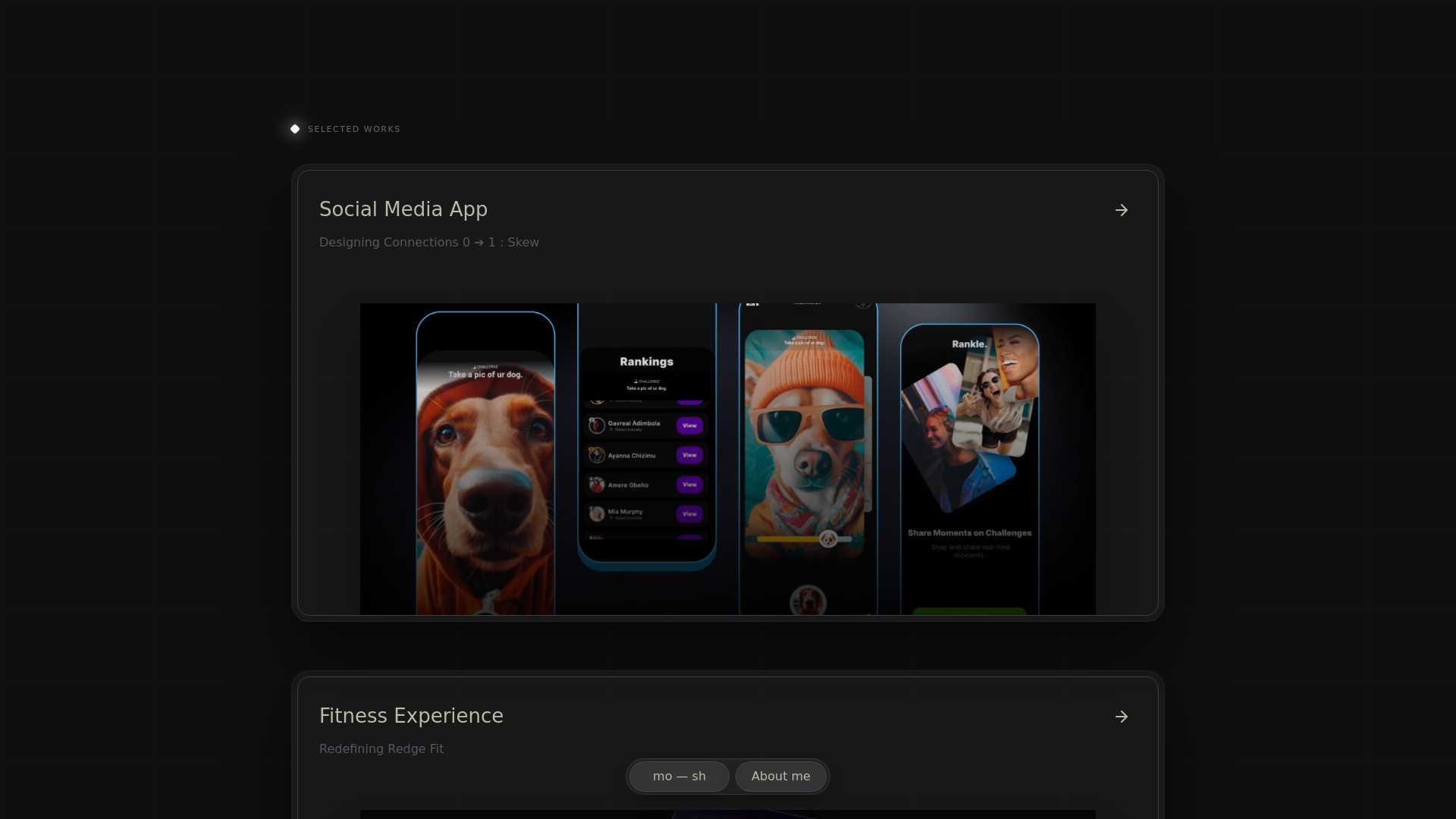This screenshot has height=819, width=1456.
Task: Click the Fitness Experience arrow icon
Action: 1122,717
